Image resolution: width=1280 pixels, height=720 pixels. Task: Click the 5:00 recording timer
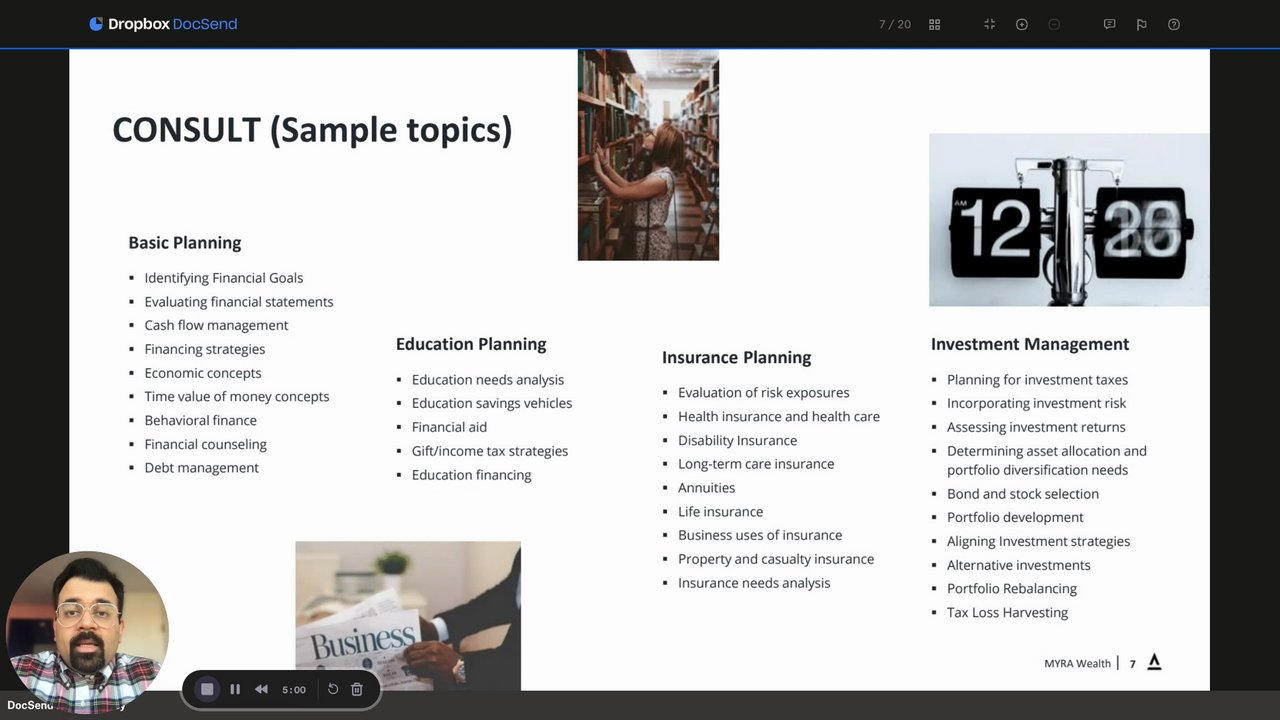[x=294, y=689]
